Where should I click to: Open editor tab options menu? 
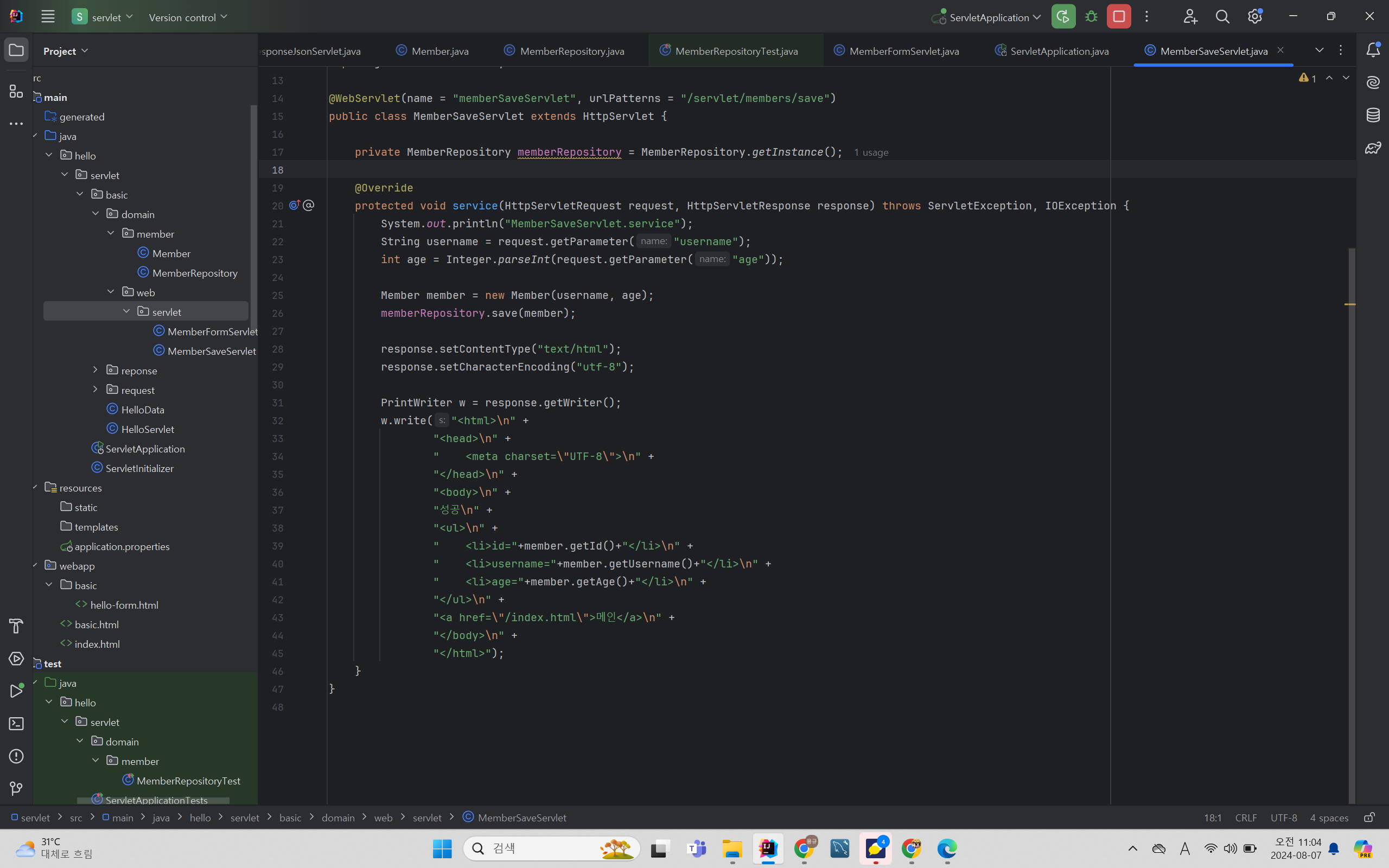[x=1341, y=50]
